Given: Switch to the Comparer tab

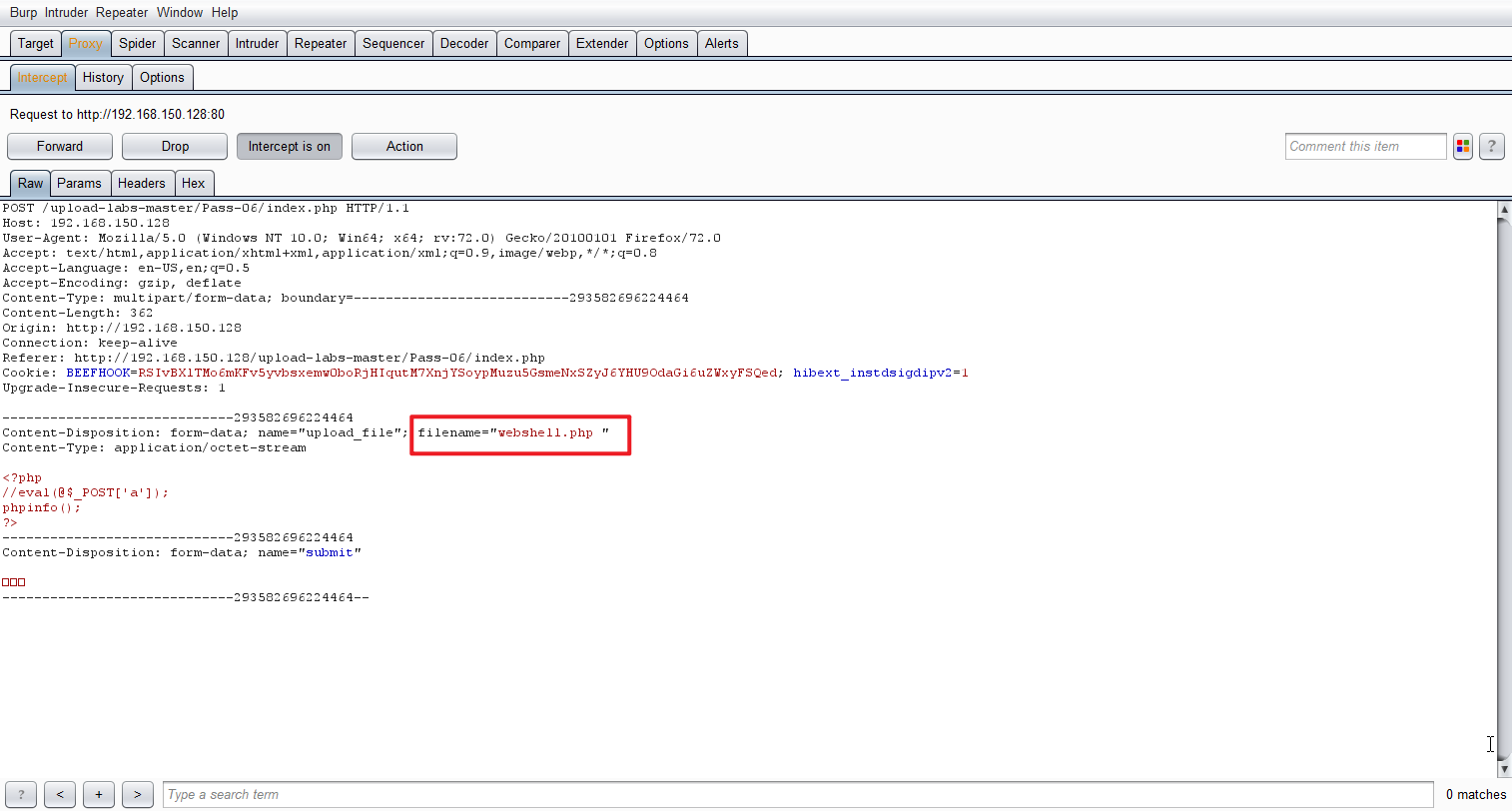Looking at the screenshot, I should click(x=532, y=43).
